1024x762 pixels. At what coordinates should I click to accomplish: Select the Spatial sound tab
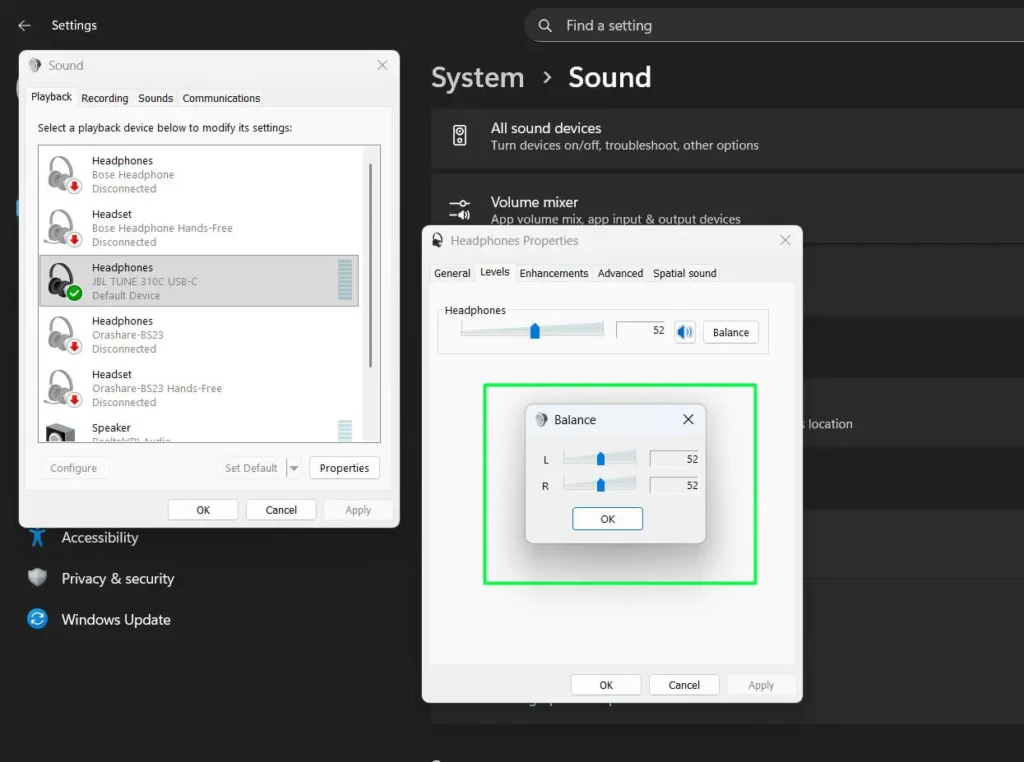685,272
